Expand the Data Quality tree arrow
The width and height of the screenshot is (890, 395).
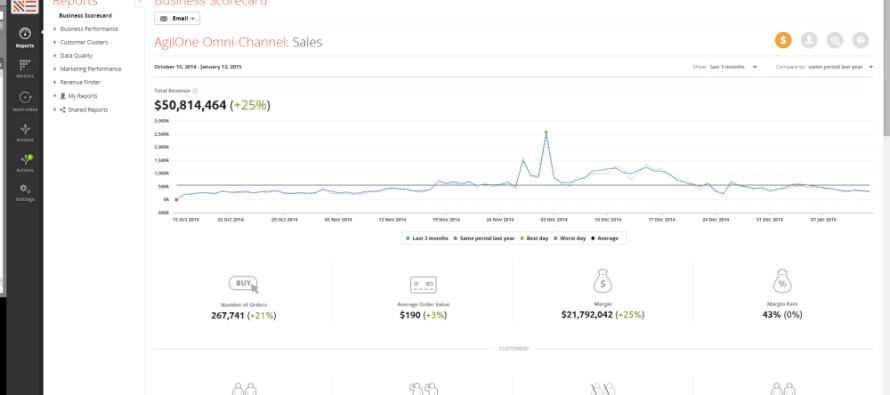click(54, 56)
